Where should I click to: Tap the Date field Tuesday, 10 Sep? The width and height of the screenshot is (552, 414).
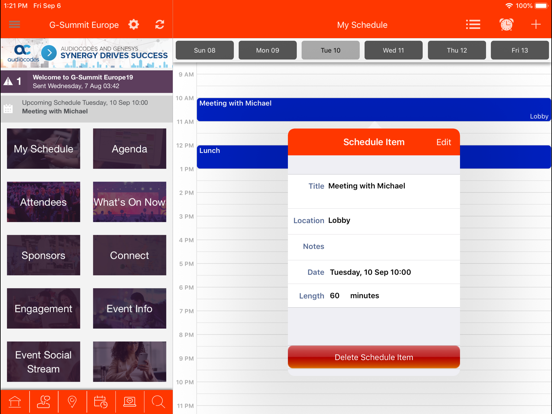click(x=374, y=272)
